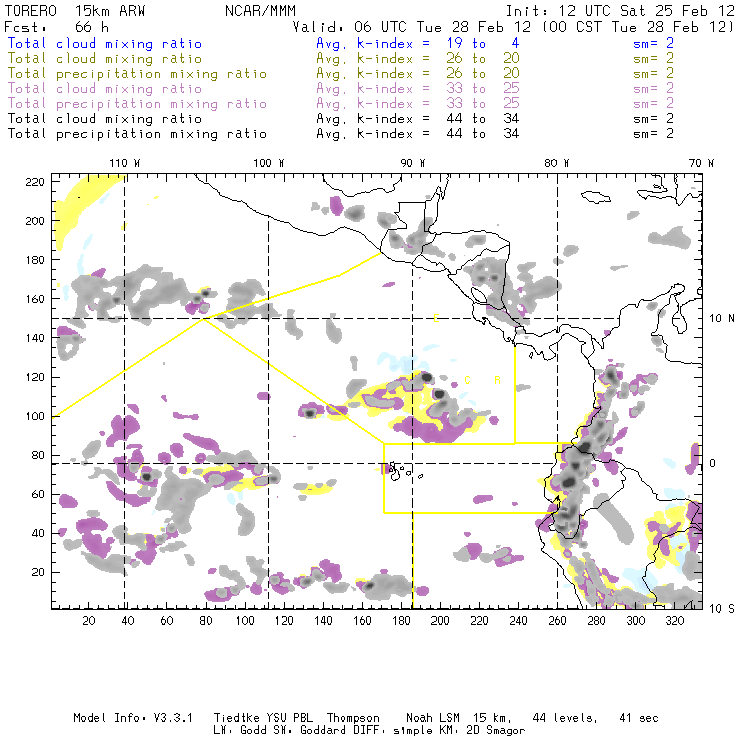The height and width of the screenshot is (740, 740).
Task: Select the black 'Total cloud mixing ratio' legend line
Action: [105, 118]
